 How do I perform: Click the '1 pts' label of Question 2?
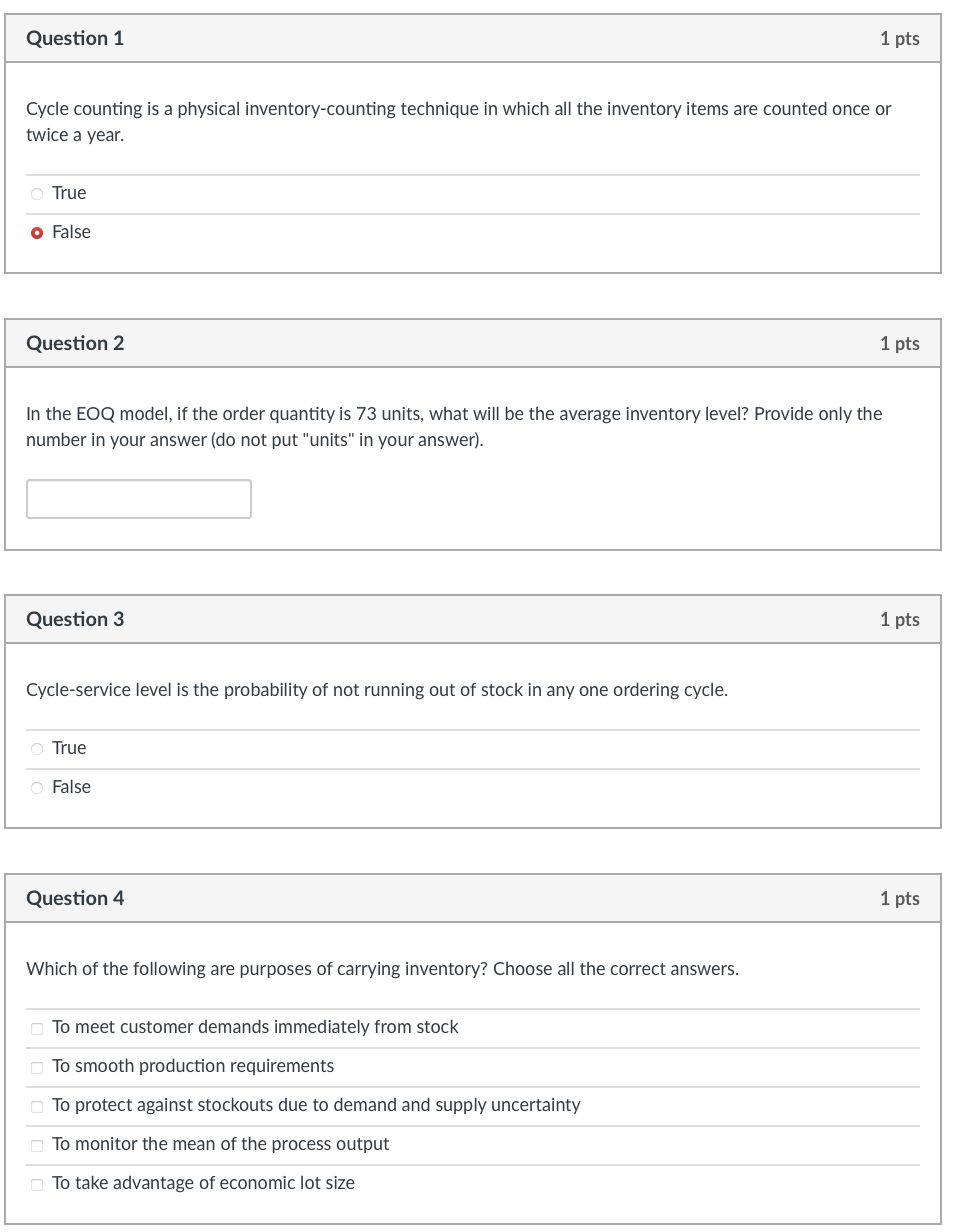point(899,344)
